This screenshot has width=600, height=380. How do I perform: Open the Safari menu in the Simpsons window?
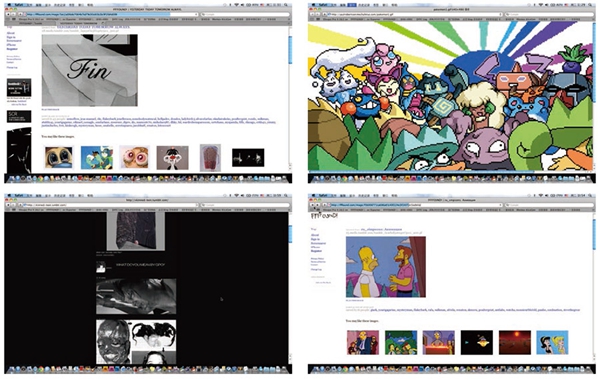[323, 196]
